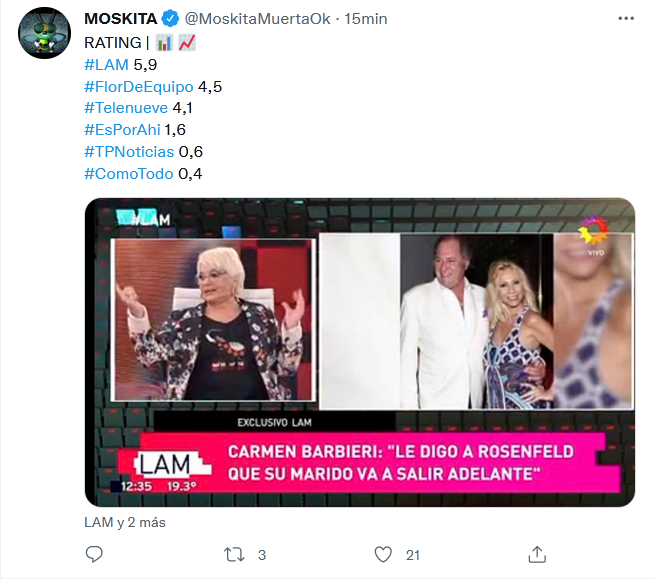Open the #TPNoticias hashtag
The width and height of the screenshot is (654, 580).
tap(129, 152)
